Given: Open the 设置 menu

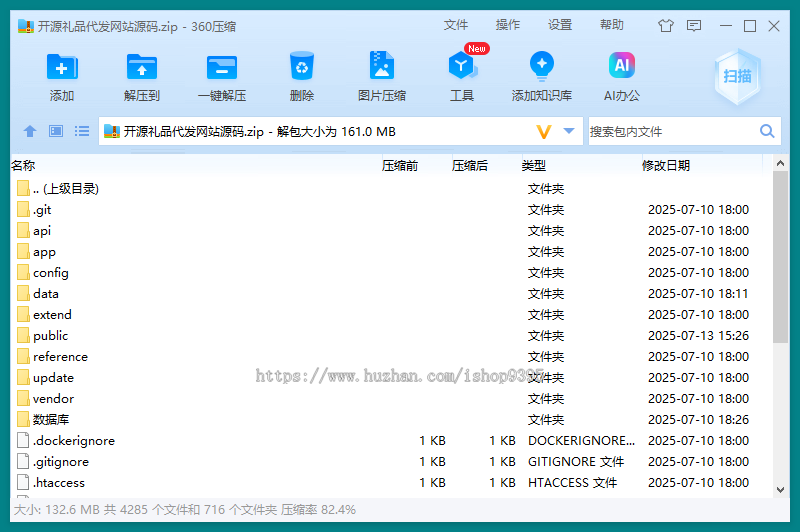Looking at the screenshot, I should click(560, 25).
